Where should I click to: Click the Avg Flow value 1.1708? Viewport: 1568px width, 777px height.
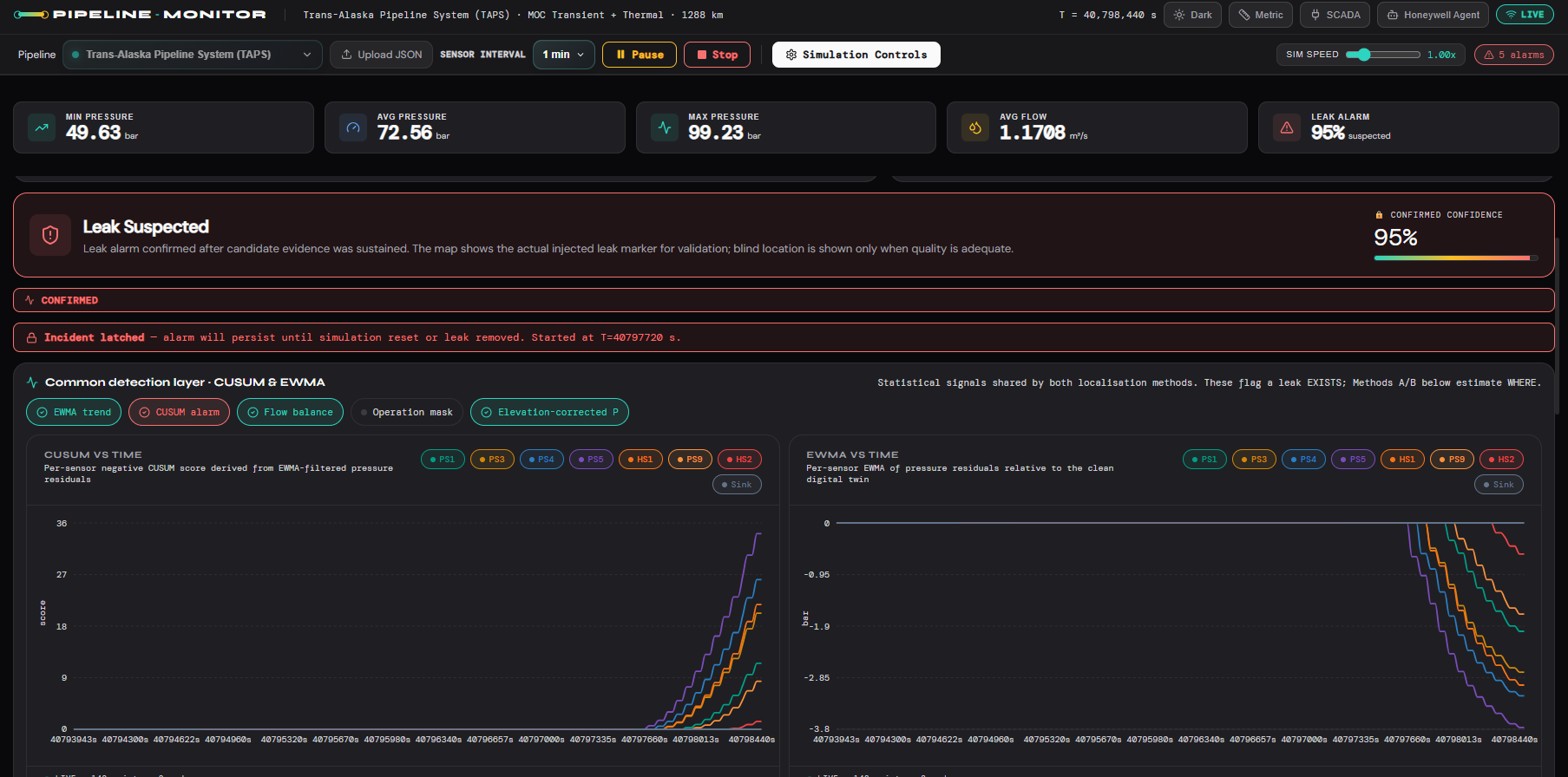[x=1032, y=133]
